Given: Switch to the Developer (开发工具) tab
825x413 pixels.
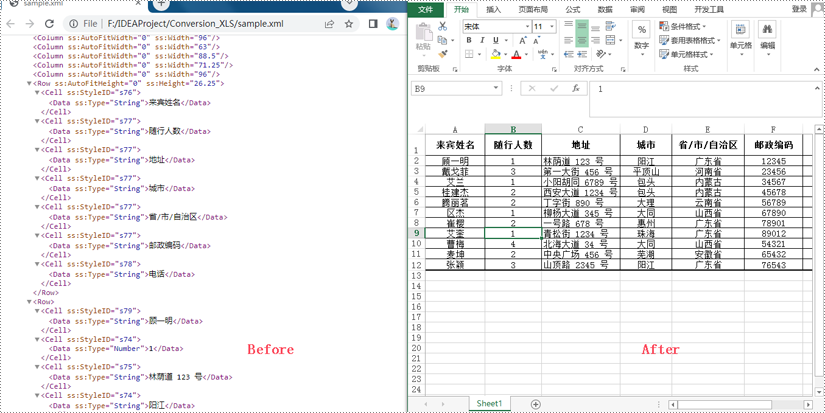Looking at the screenshot, I should (709, 9).
